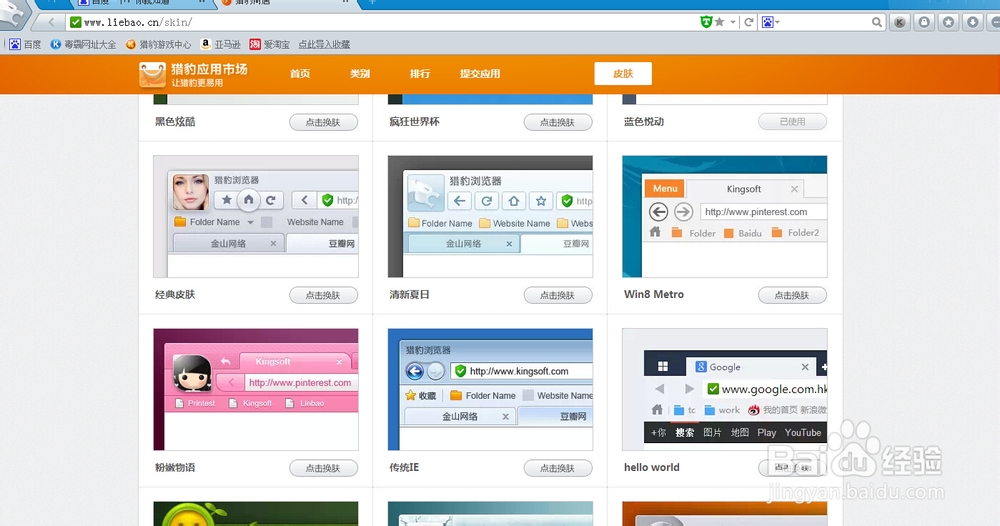The image size is (1000, 526).
Task: Open the downloads arrow toolbar button
Action: [973, 22]
